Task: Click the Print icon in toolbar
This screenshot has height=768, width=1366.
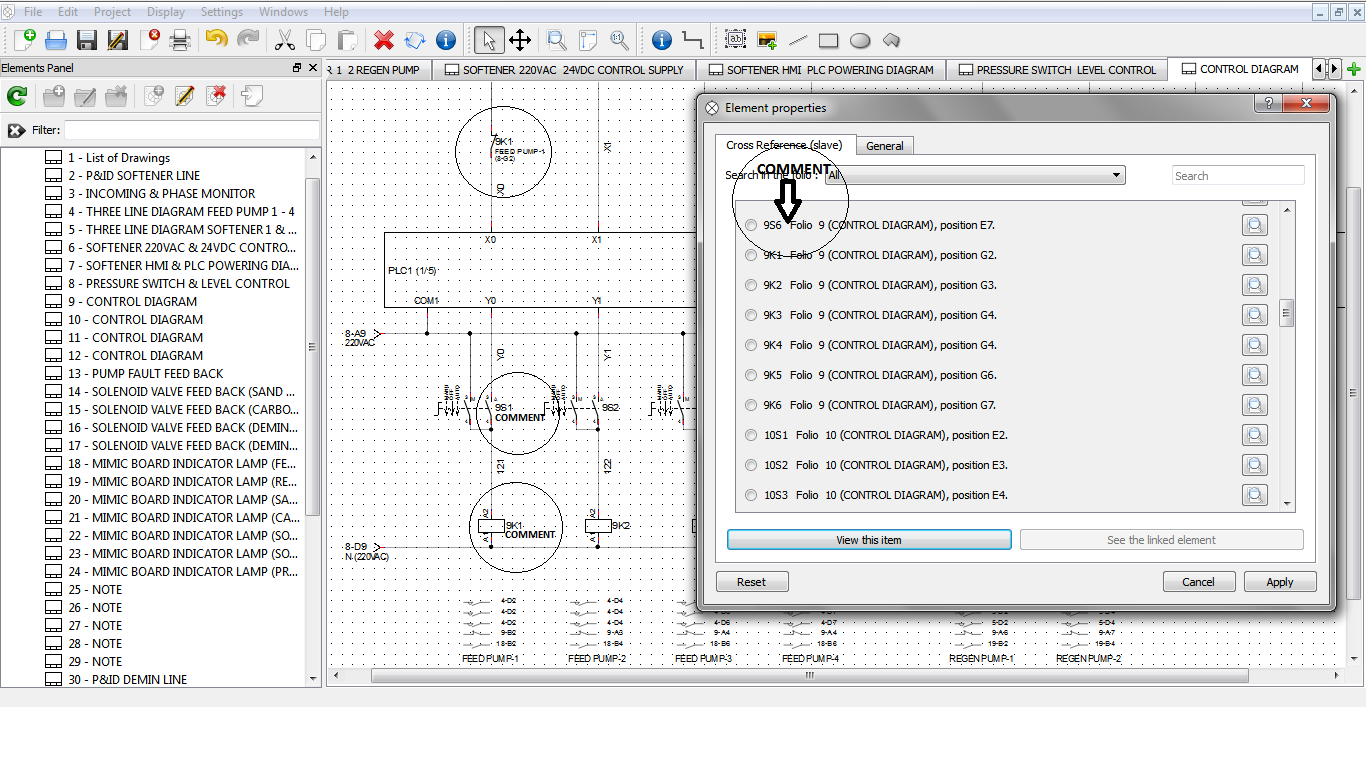Action: tap(180, 40)
